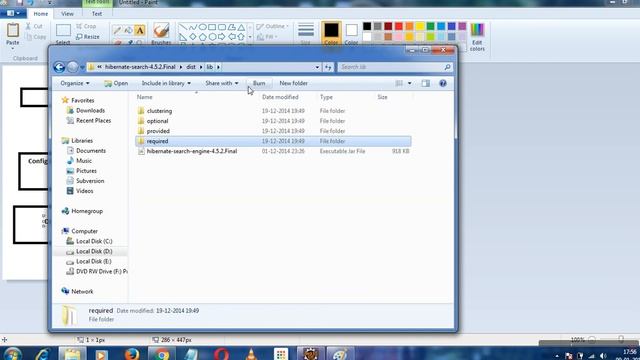
Task: Choose the Oval shape in Paint's shapes gallery
Action: pos(202,27)
